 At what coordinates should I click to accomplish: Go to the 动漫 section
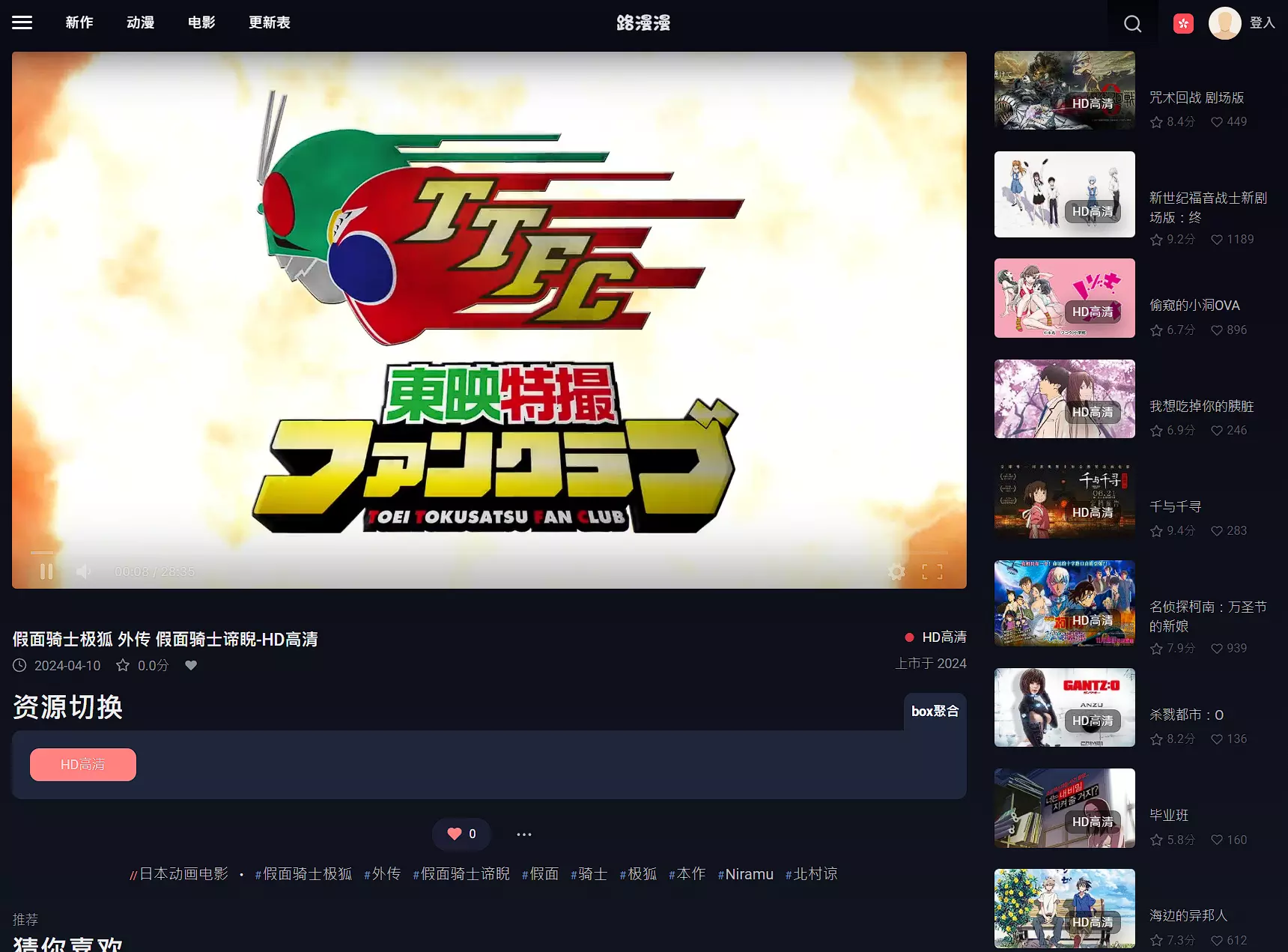click(141, 22)
